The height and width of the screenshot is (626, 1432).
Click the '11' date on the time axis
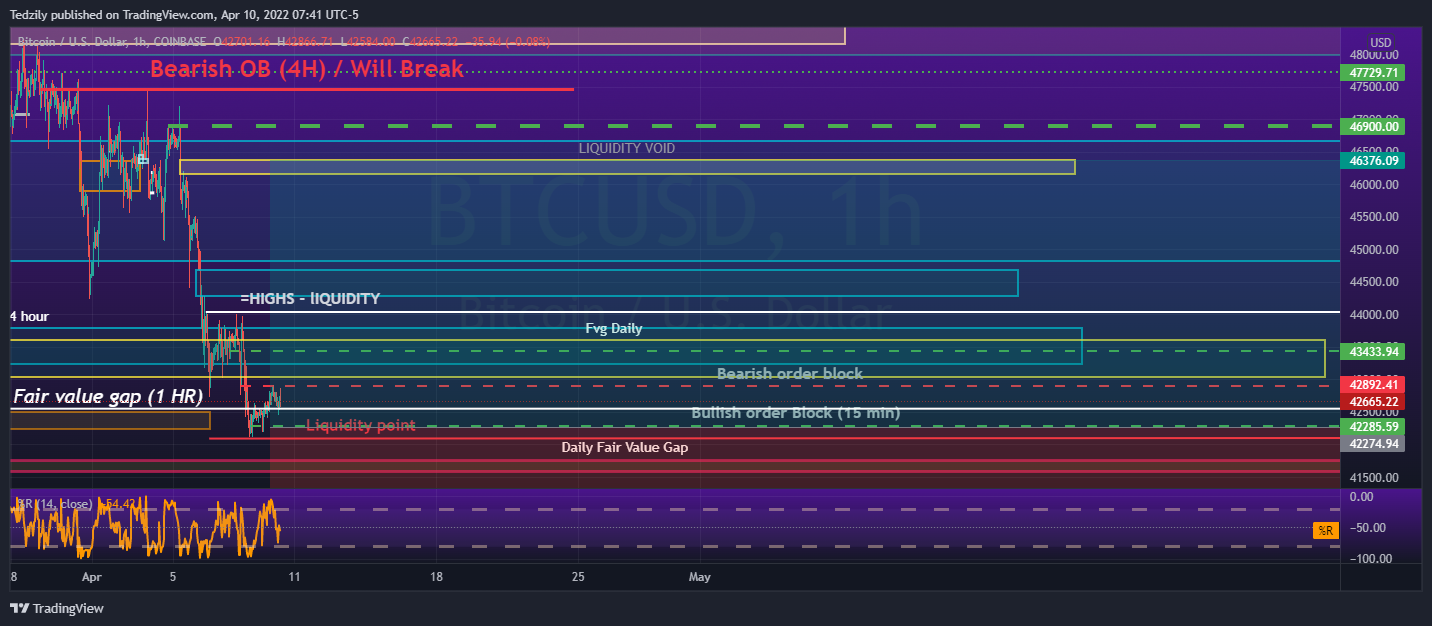(292, 577)
